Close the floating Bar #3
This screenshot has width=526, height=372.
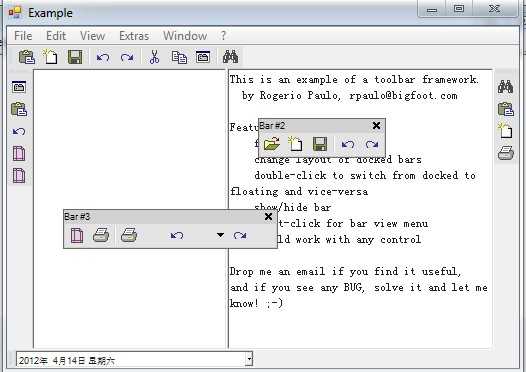268,217
